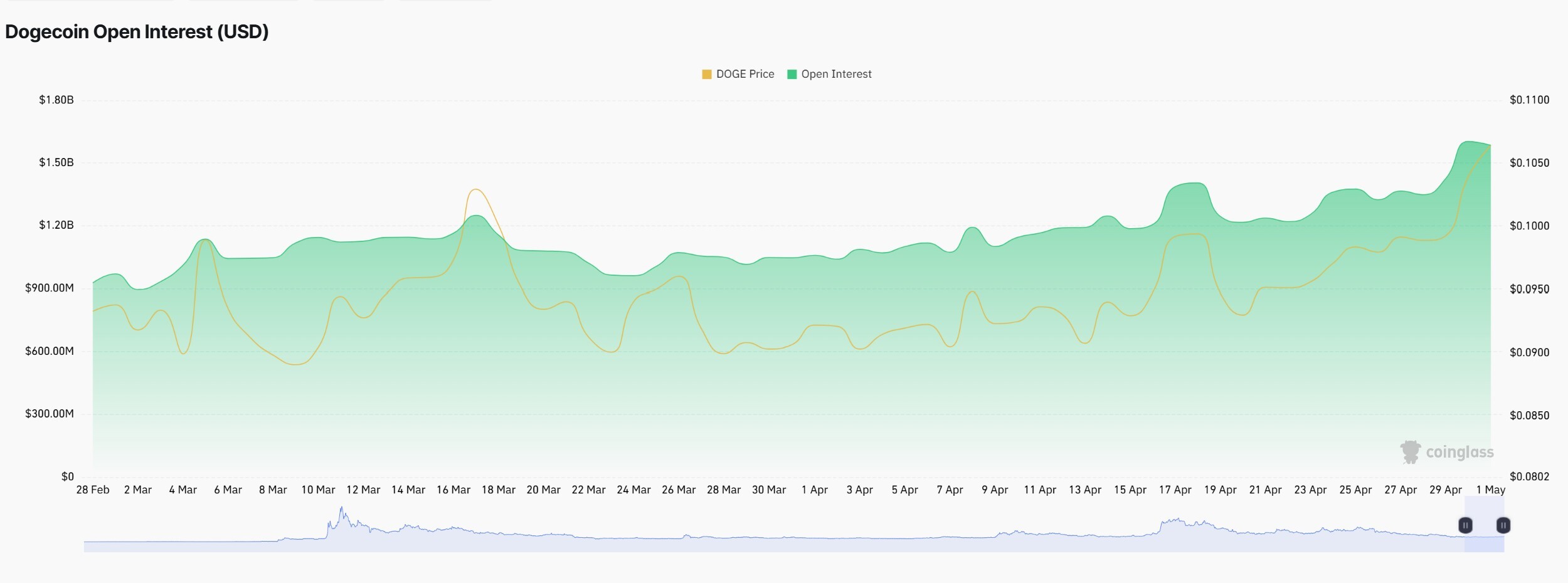Click the 1 May date label
1568x583 pixels.
[x=1491, y=490]
